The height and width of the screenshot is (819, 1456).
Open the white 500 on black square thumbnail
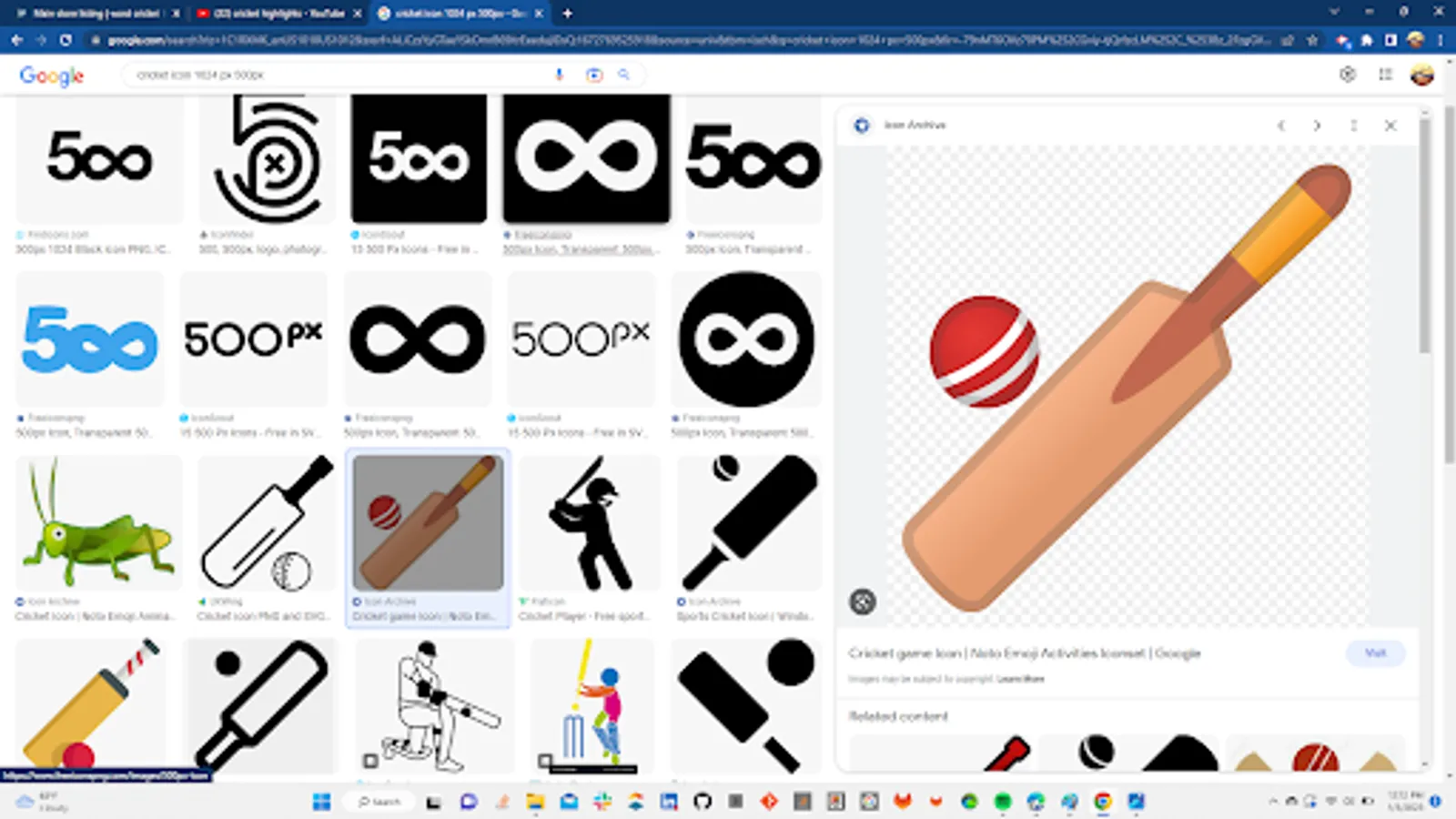pos(419,158)
